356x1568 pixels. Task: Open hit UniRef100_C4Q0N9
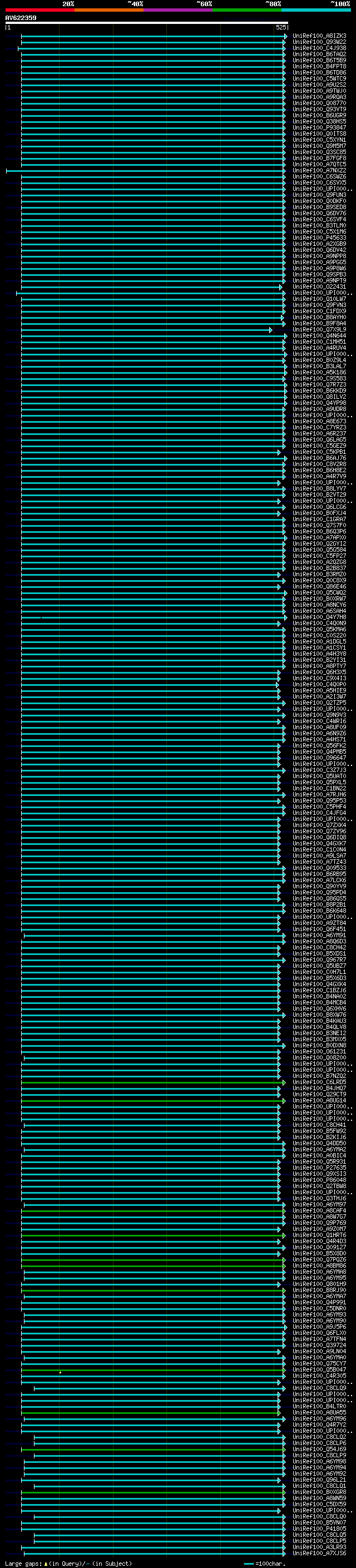[319, 624]
